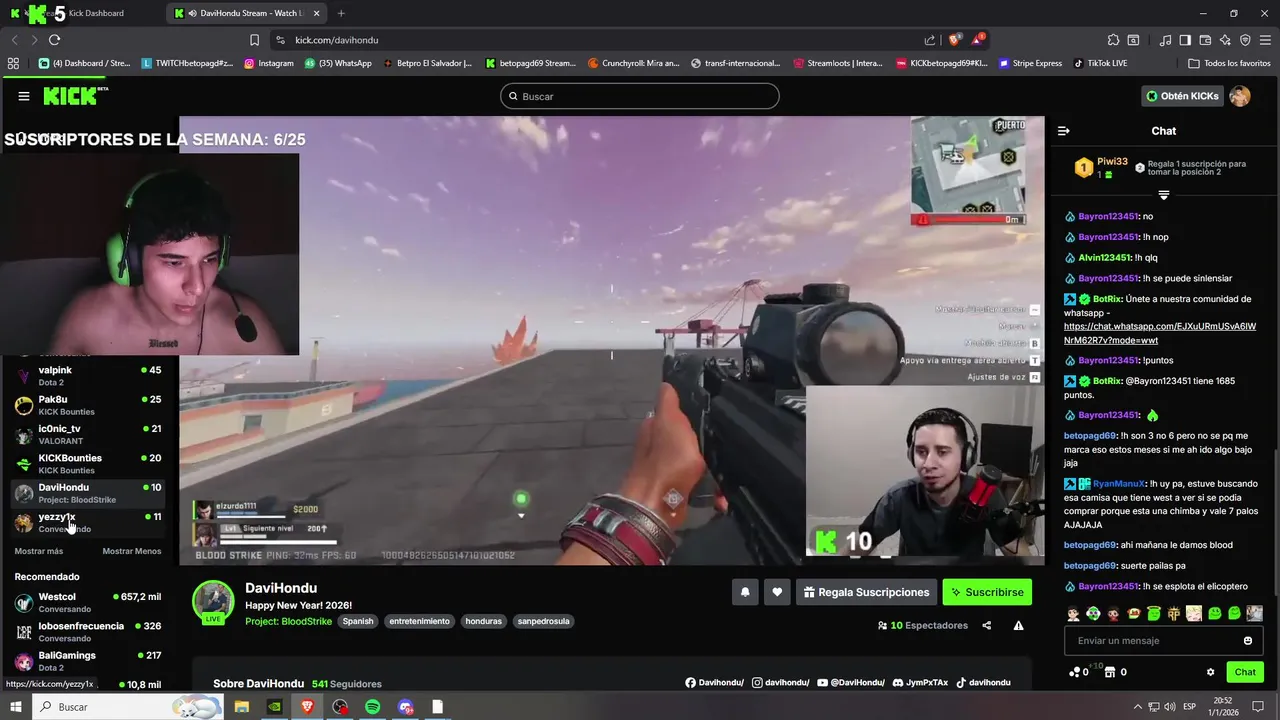Open browser extensions puzzle icon
1280x720 pixels.
point(1113,40)
